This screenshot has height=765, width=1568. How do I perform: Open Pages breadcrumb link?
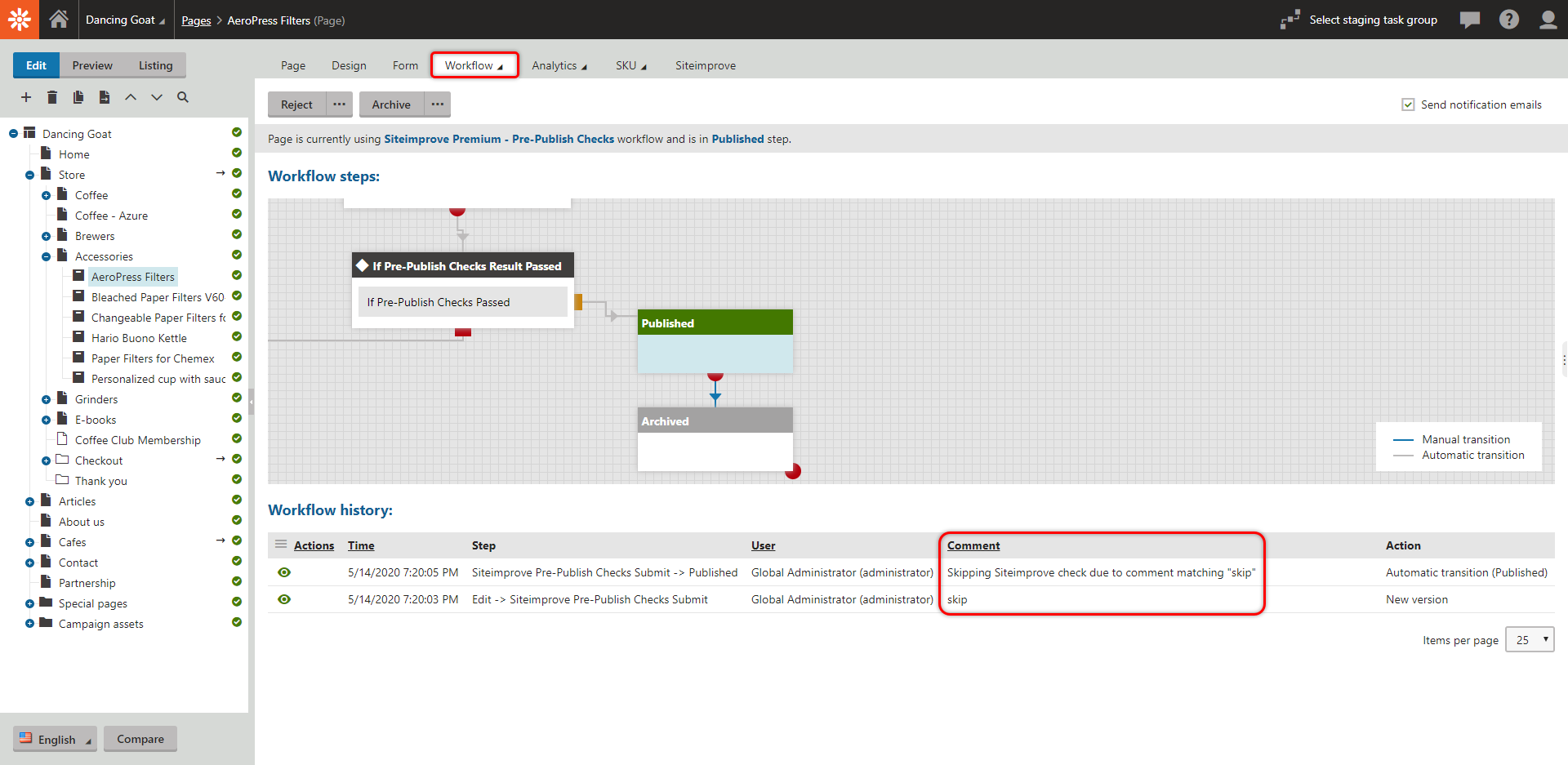tap(196, 20)
